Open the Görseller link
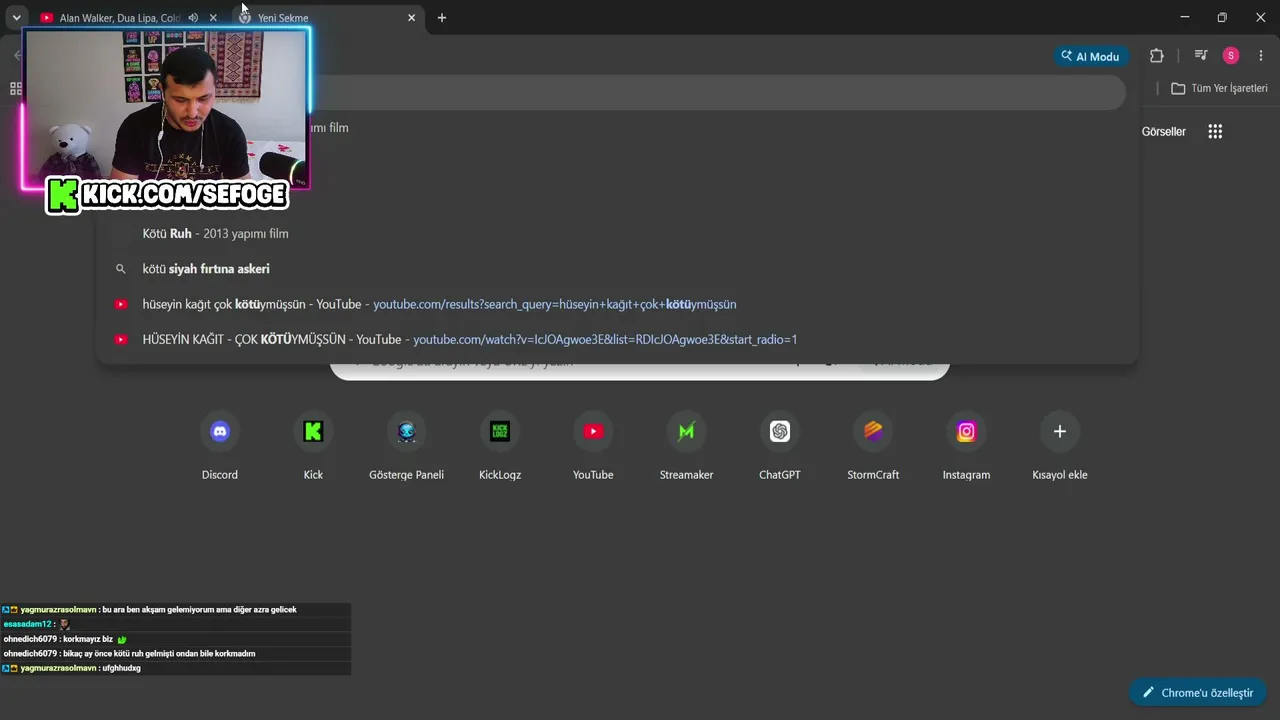 [1164, 132]
